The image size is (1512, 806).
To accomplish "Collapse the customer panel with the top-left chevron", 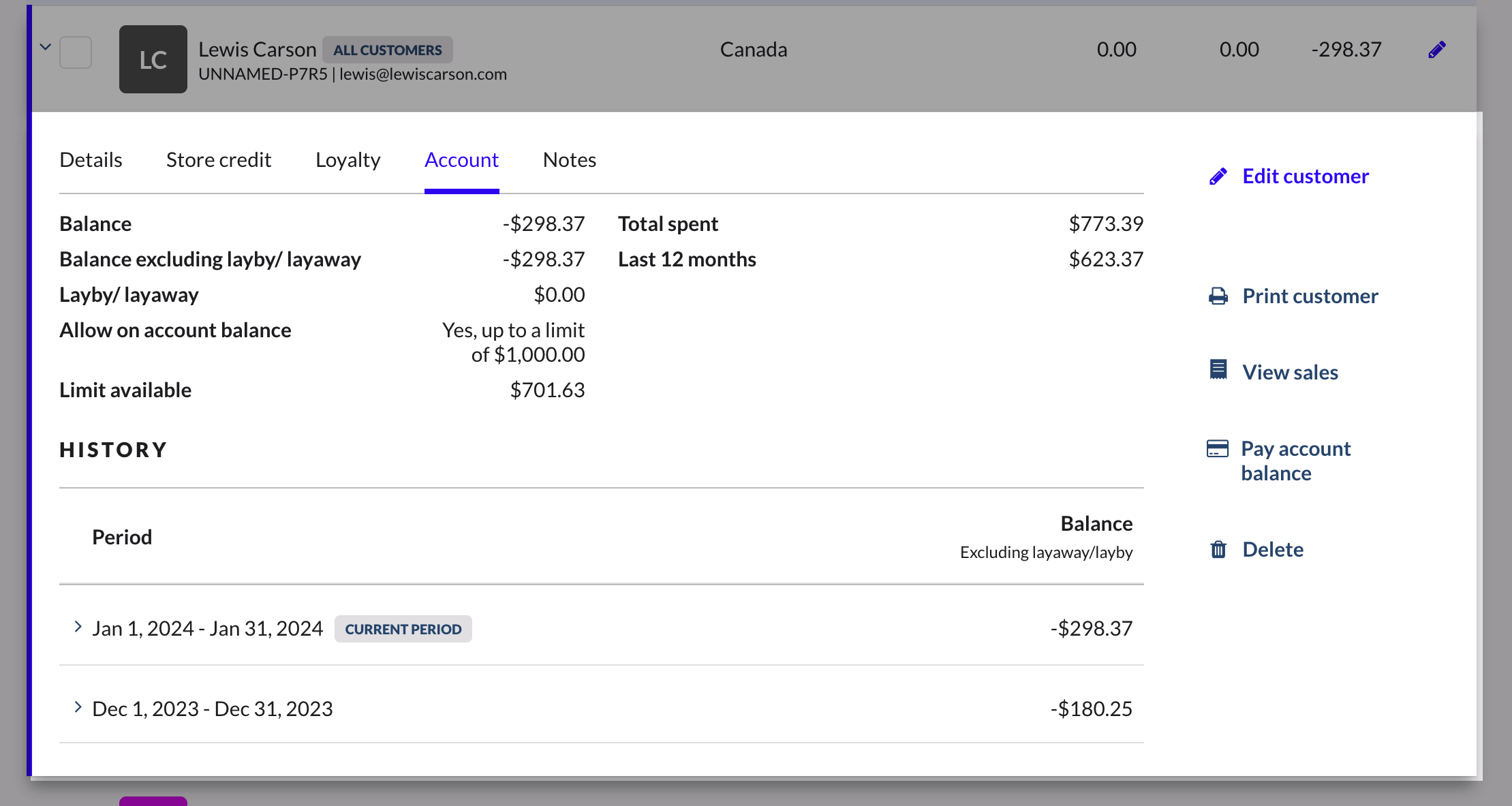I will (45, 46).
